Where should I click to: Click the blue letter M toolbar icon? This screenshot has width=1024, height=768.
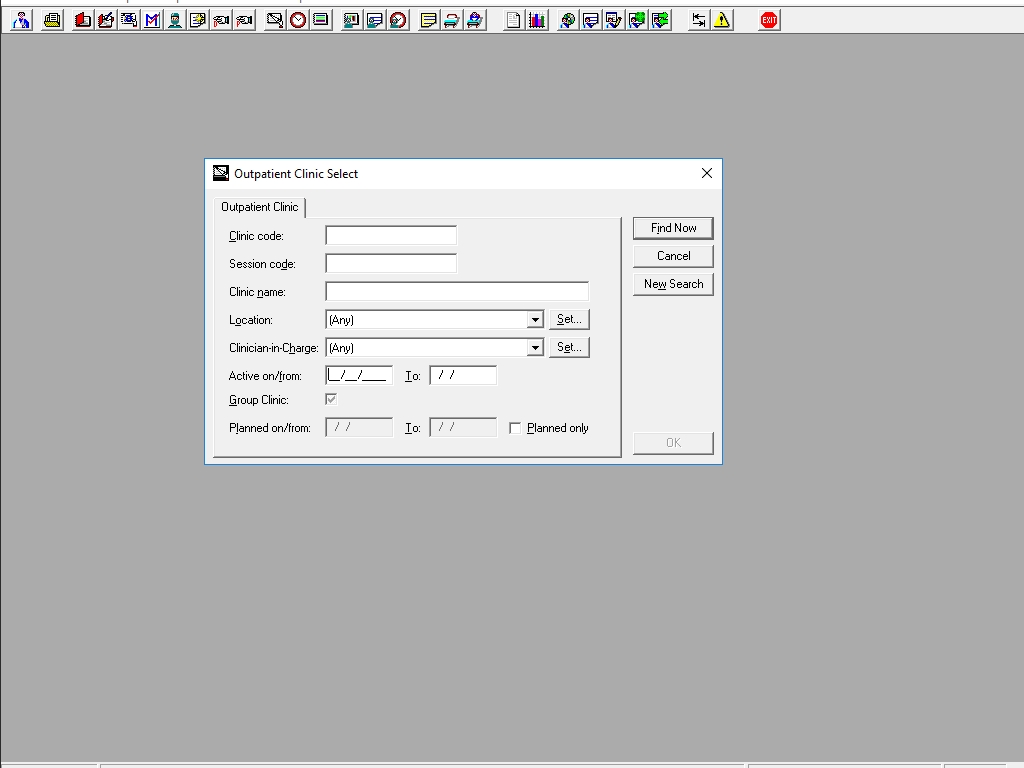coord(152,20)
